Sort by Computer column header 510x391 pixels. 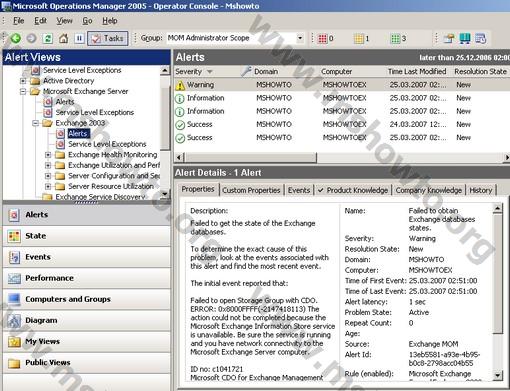point(351,72)
